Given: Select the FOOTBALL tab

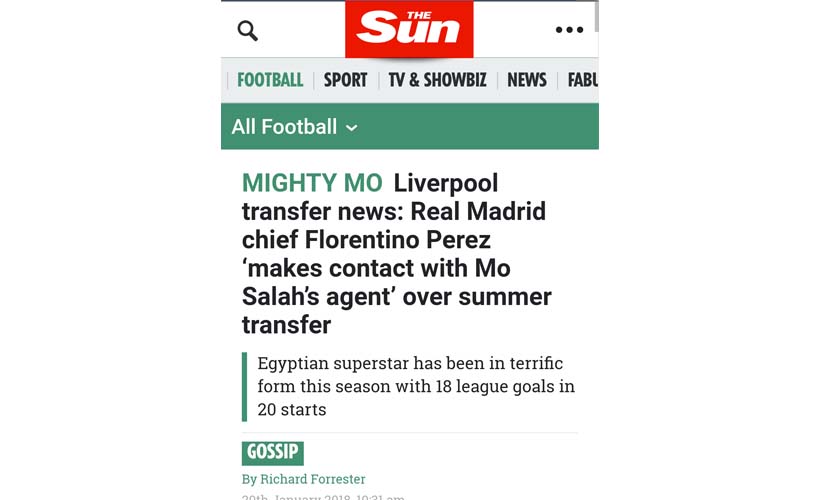Looking at the screenshot, I should point(270,80).
